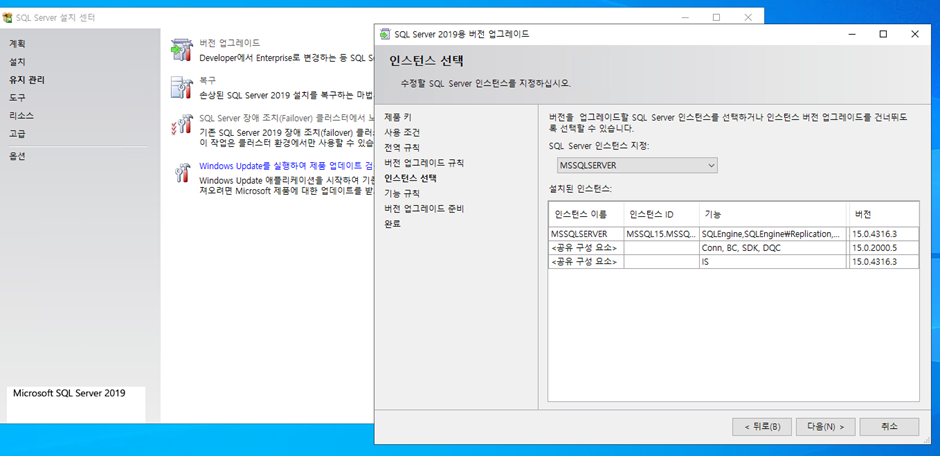The height and width of the screenshot is (456, 940).
Task: Click the 복구 heading in setup center
Action: [207, 80]
